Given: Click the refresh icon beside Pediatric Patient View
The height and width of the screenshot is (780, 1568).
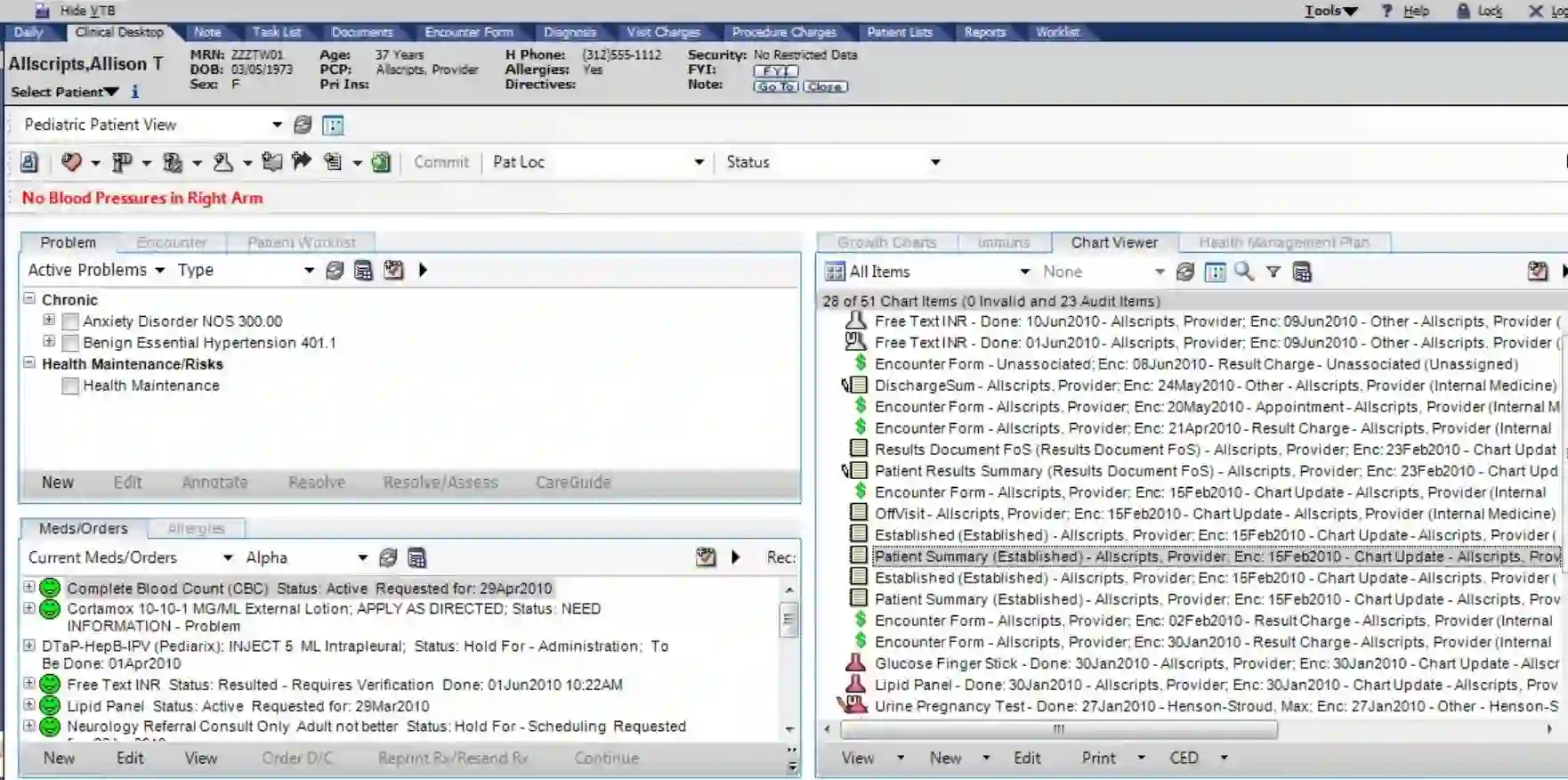Looking at the screenshot, I should [303, 125].
